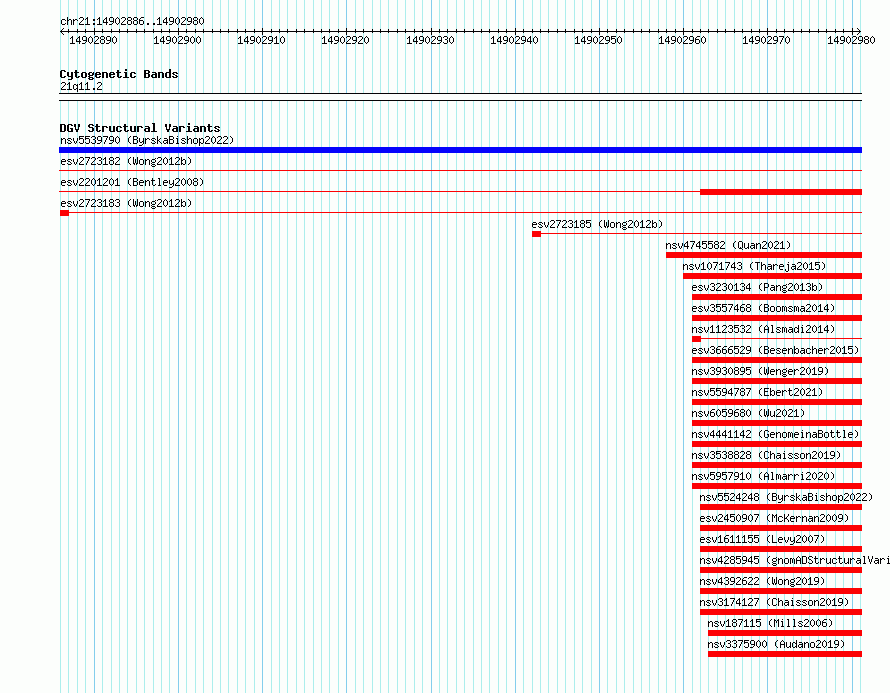Open nsv4392622 (Wong2019) variant label
This screenshot has height=693, width=890.
pos(762,581)
